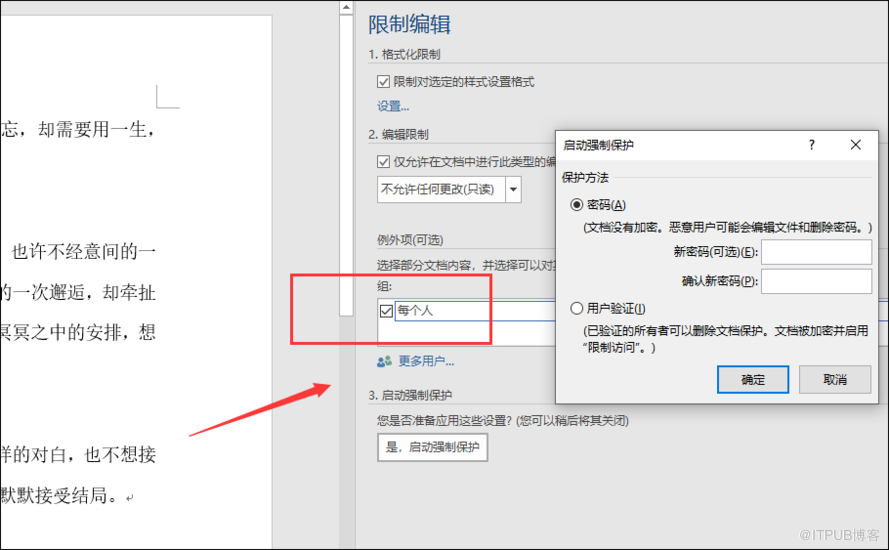Screen dimensions: 889x550
Task: Focus the 新密码(可选) input field
Action: 816,252
